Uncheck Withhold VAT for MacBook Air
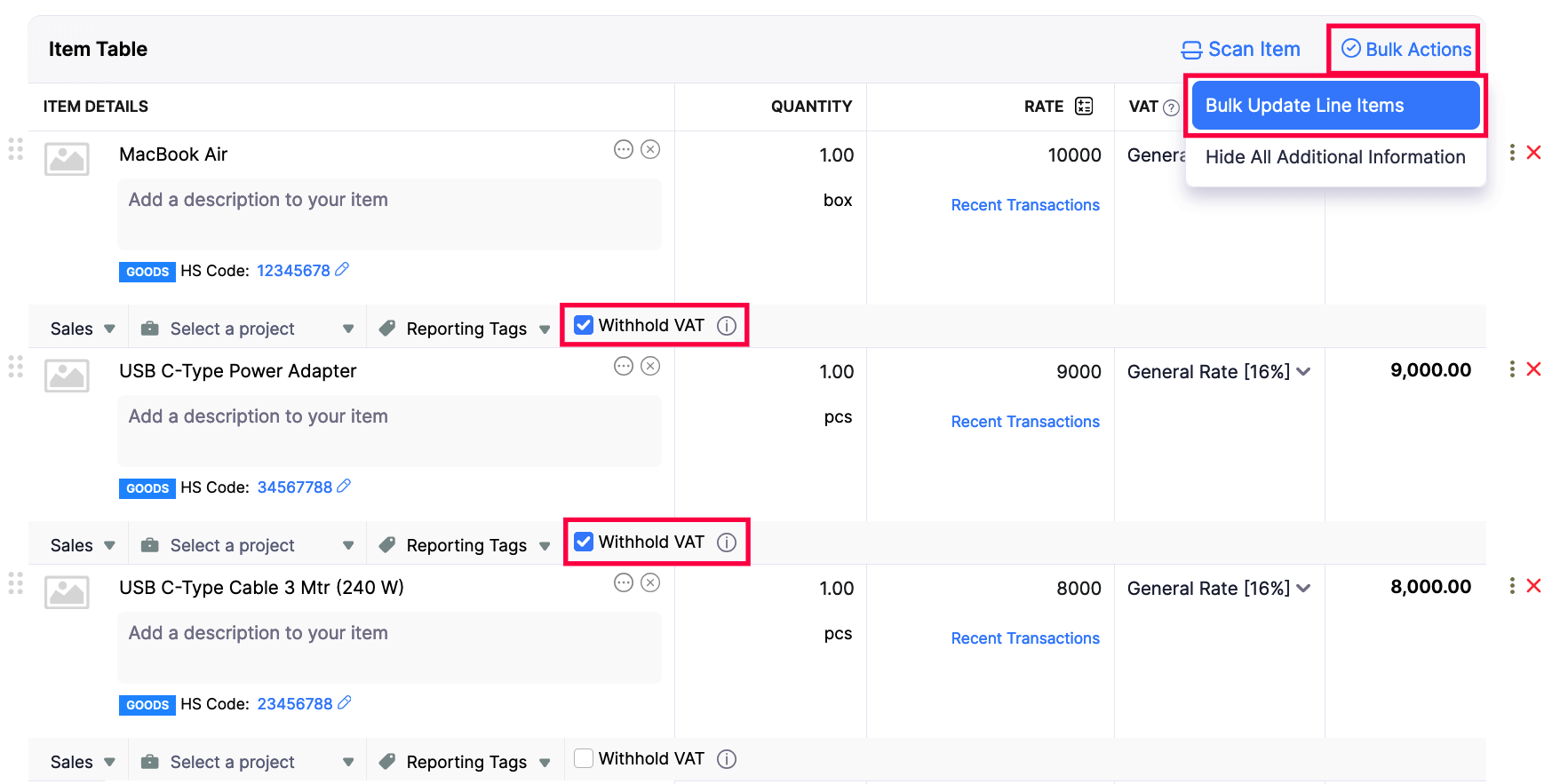Image resolution: width=1568 pixels, height=784 pixels. point(584,325)
